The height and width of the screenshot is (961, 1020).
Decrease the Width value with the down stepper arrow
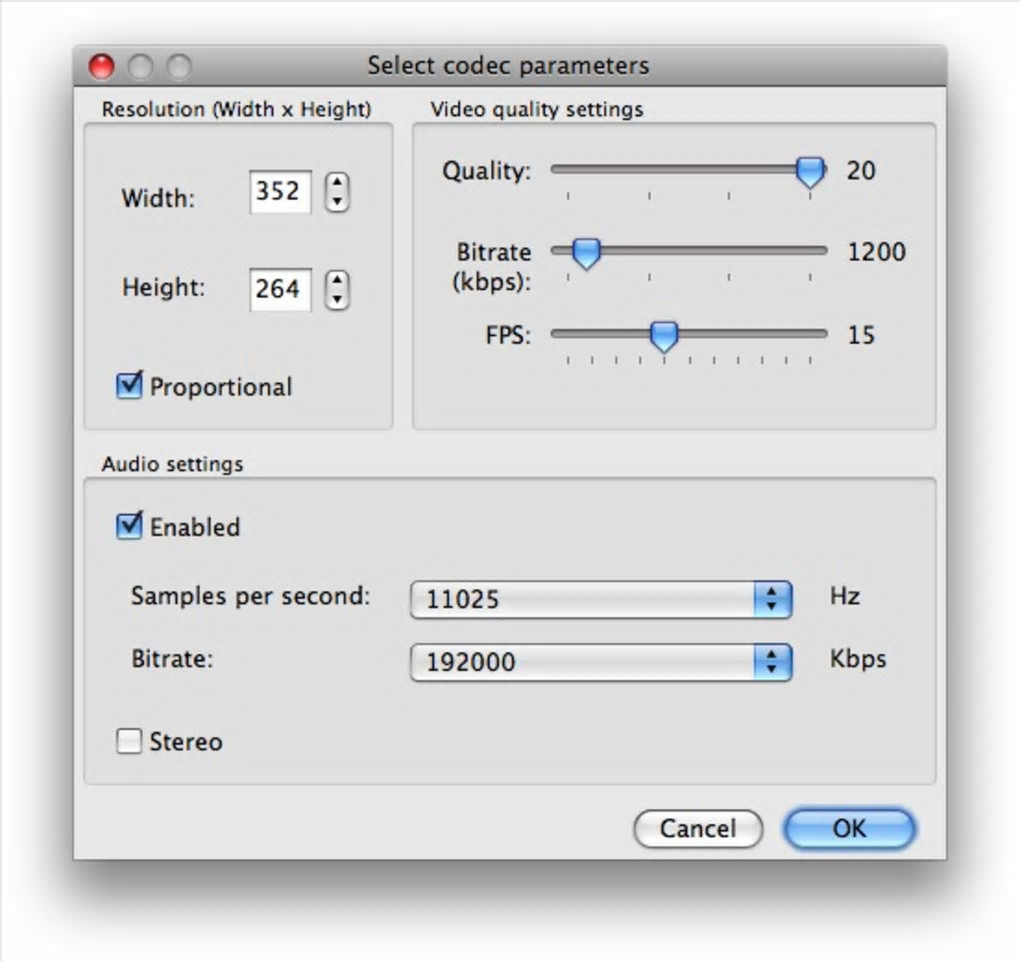[x=338, y=201]
